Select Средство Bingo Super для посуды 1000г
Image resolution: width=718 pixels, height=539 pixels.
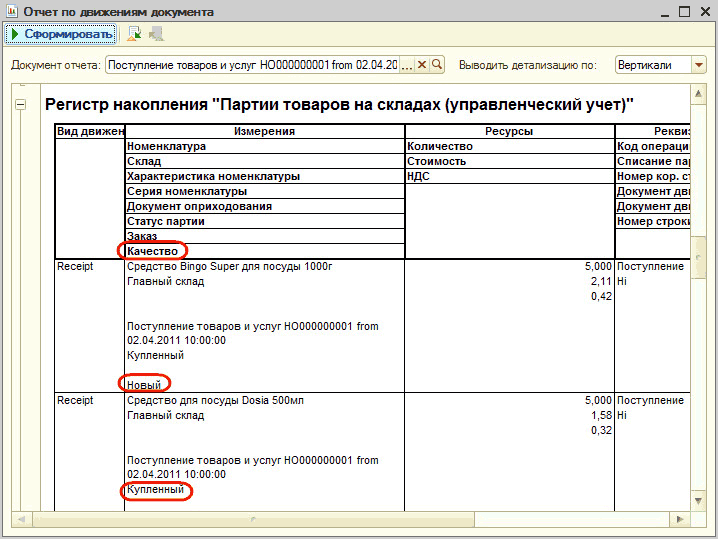tap(229, 267)
